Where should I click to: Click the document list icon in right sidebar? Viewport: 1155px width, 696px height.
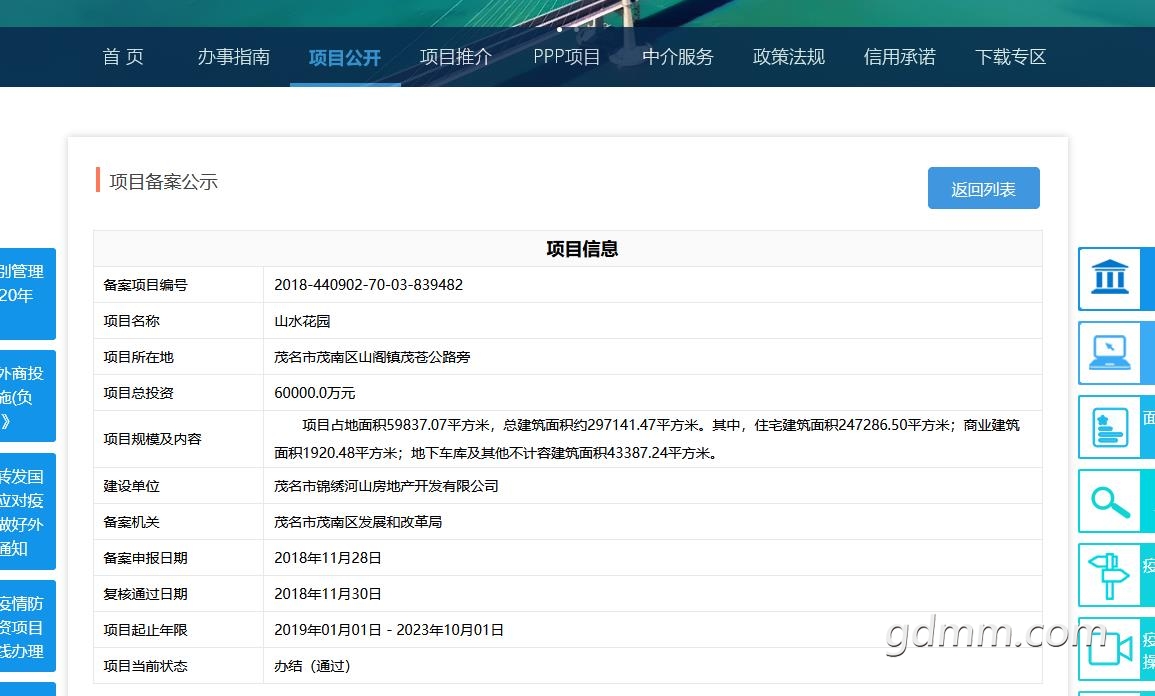point(1110,427)
